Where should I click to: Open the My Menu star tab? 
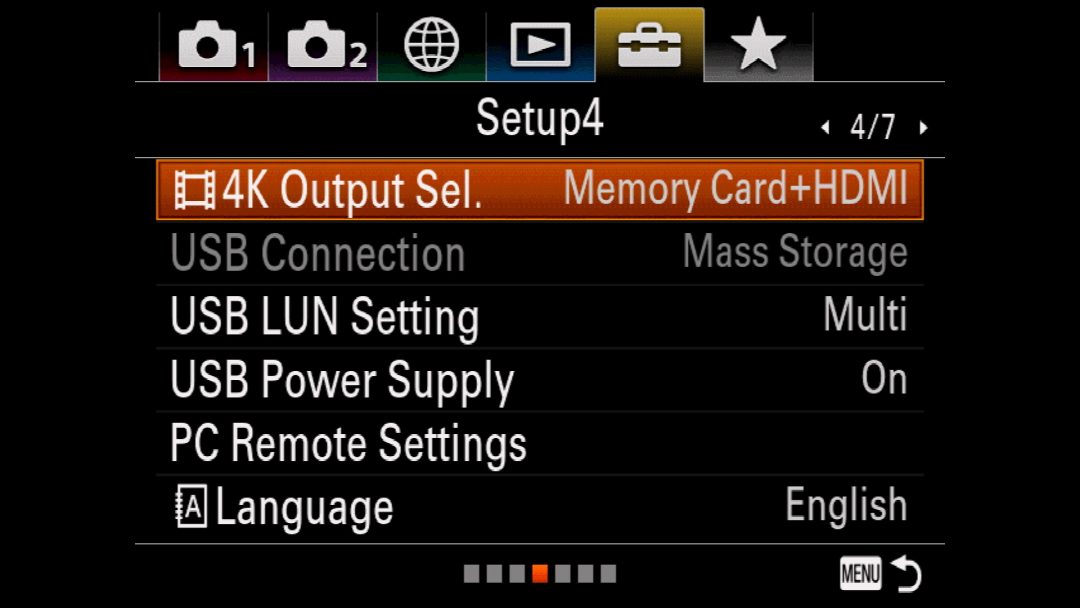coord(758,46)
